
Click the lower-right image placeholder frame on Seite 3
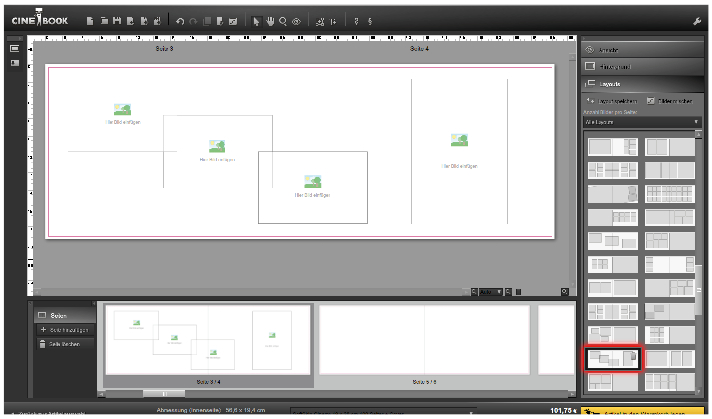313,187
